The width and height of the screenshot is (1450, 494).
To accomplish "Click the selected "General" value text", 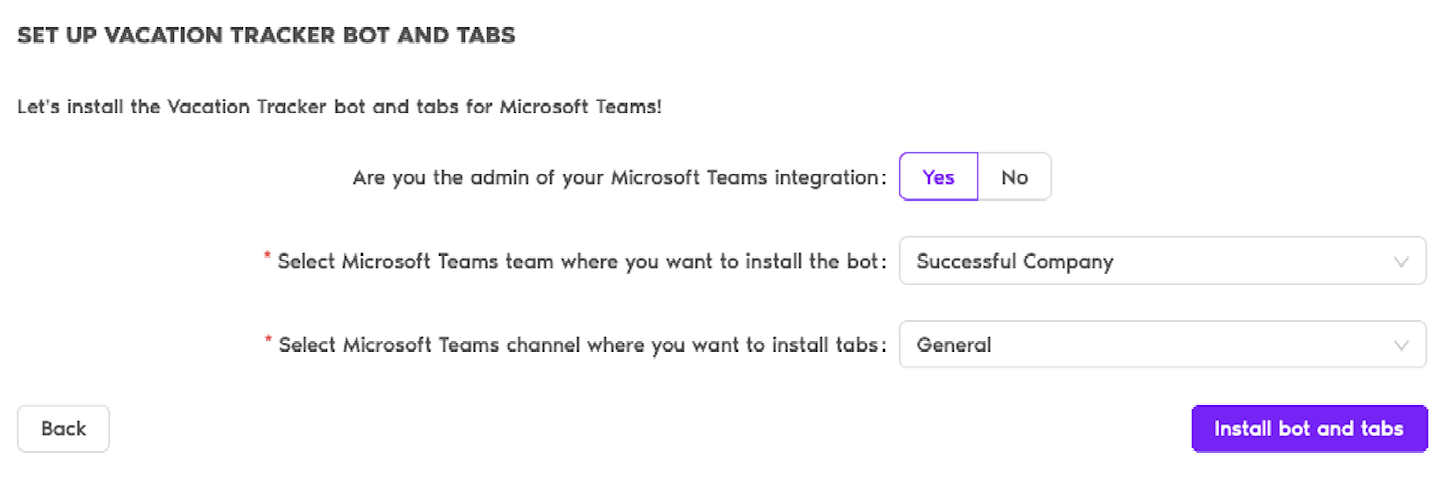I will pyautogui.click(x=954, y=345).
